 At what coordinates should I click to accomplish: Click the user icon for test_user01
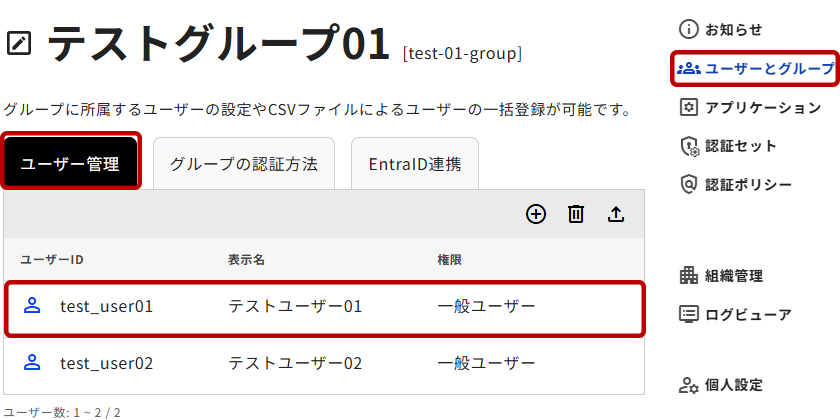tap(32, 306)
